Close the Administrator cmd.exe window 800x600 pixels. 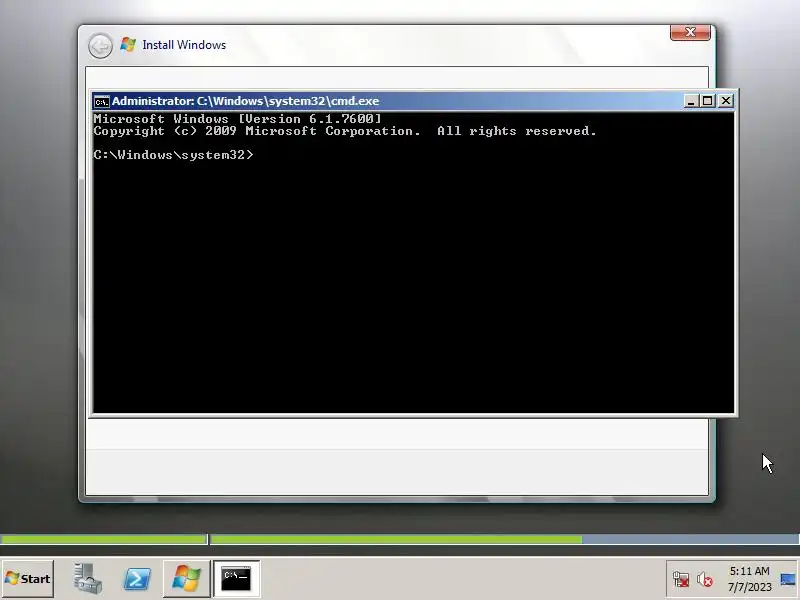pyautogui.click(x=726, y=101)
